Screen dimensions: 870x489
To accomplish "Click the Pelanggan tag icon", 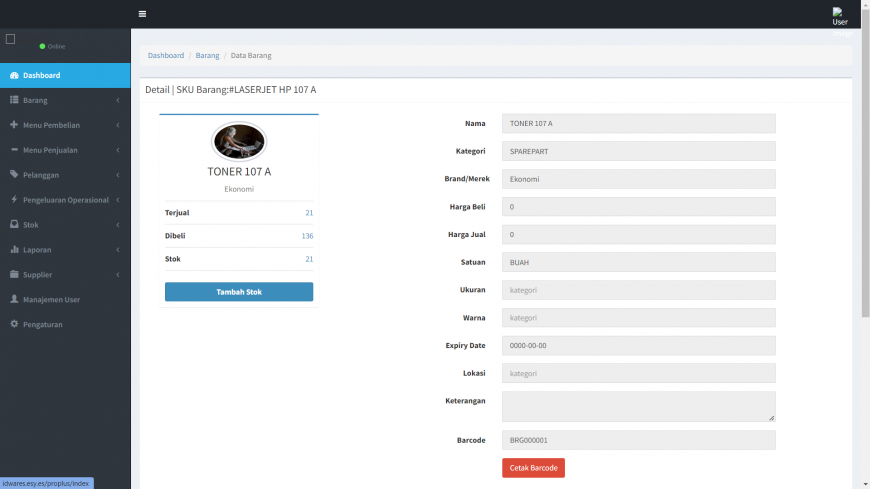I will pyautogui.click(x=14, y=174).
